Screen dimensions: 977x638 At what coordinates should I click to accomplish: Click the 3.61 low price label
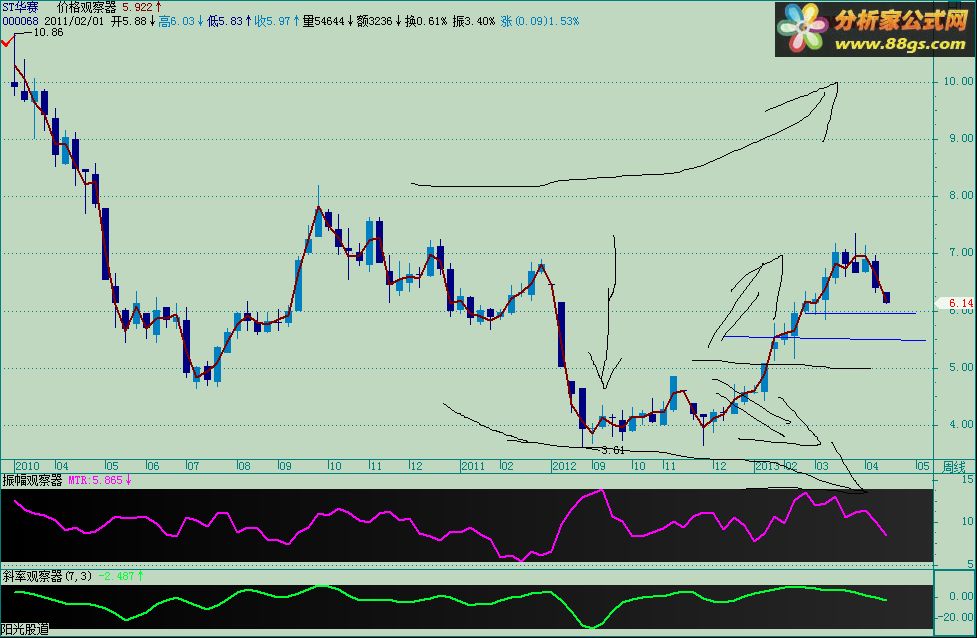pos(613,450)
